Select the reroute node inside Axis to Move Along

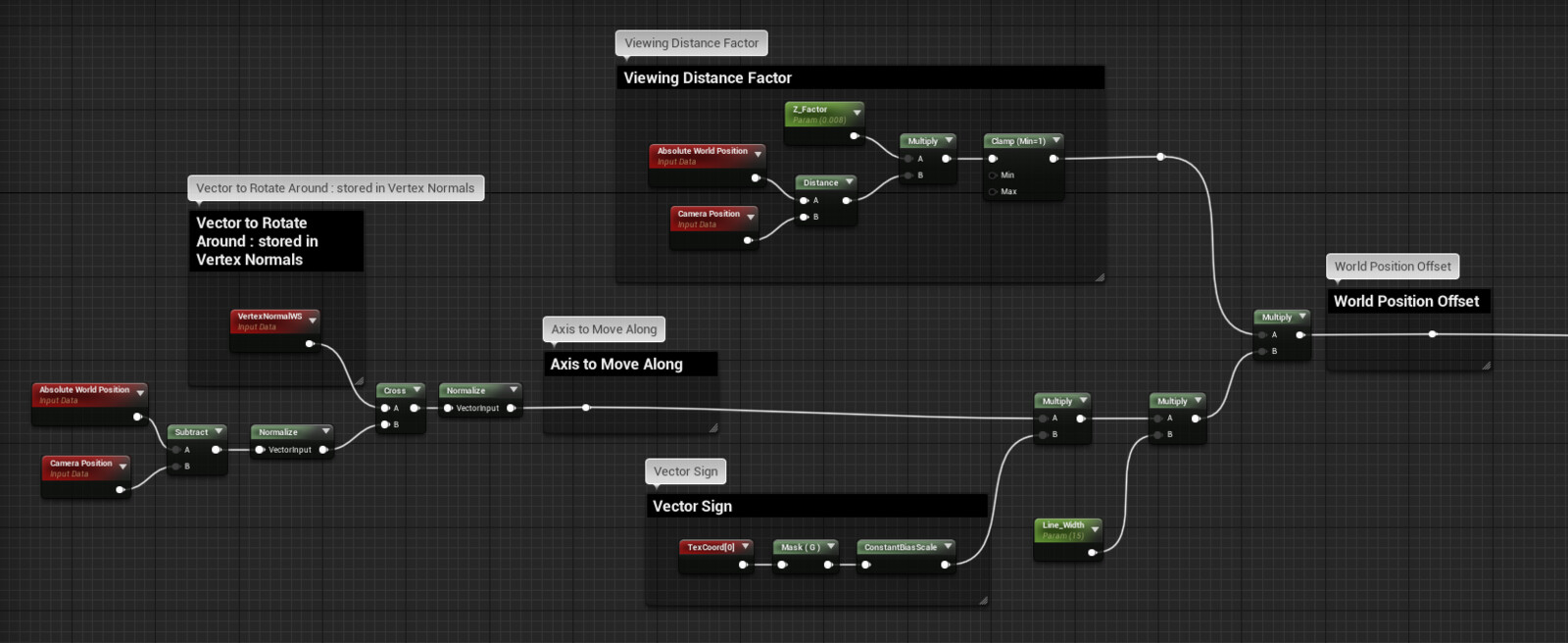tap(586, 408)
